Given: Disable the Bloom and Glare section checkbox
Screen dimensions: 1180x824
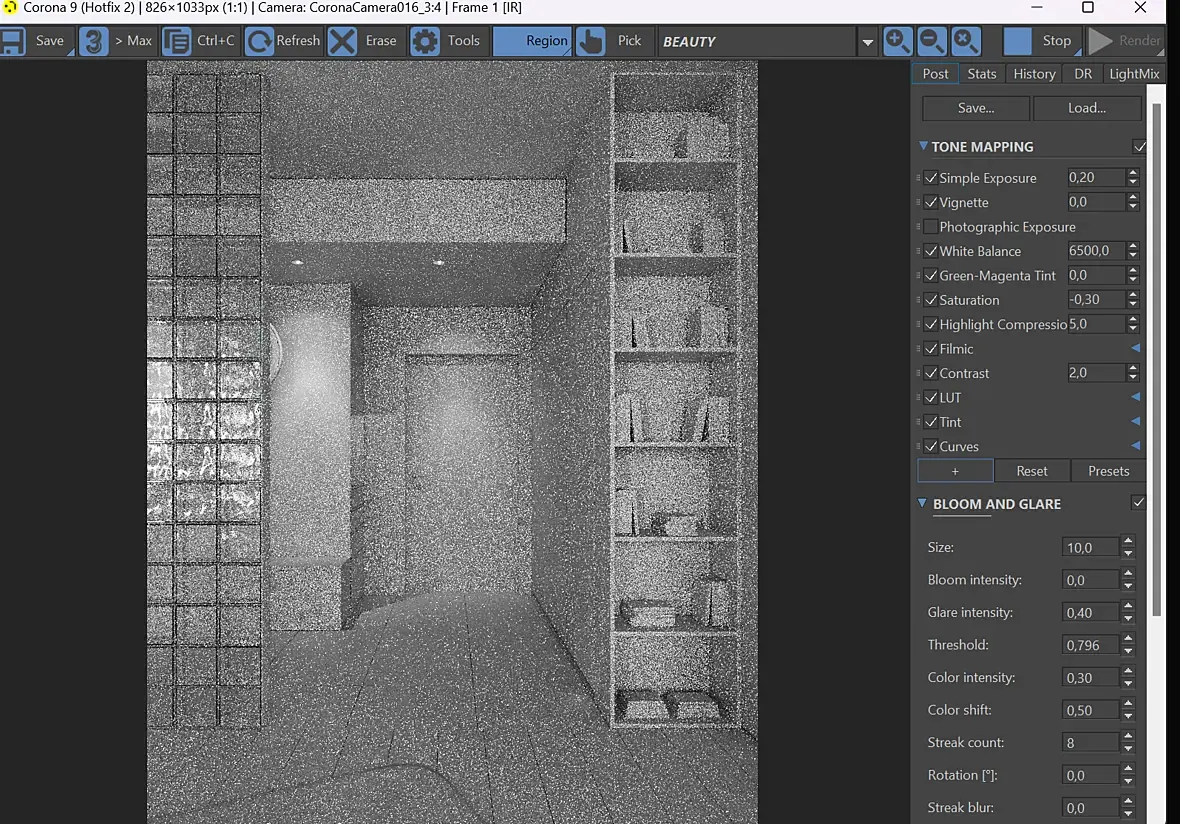Looking at the screenshot, I should (1139, 503).
